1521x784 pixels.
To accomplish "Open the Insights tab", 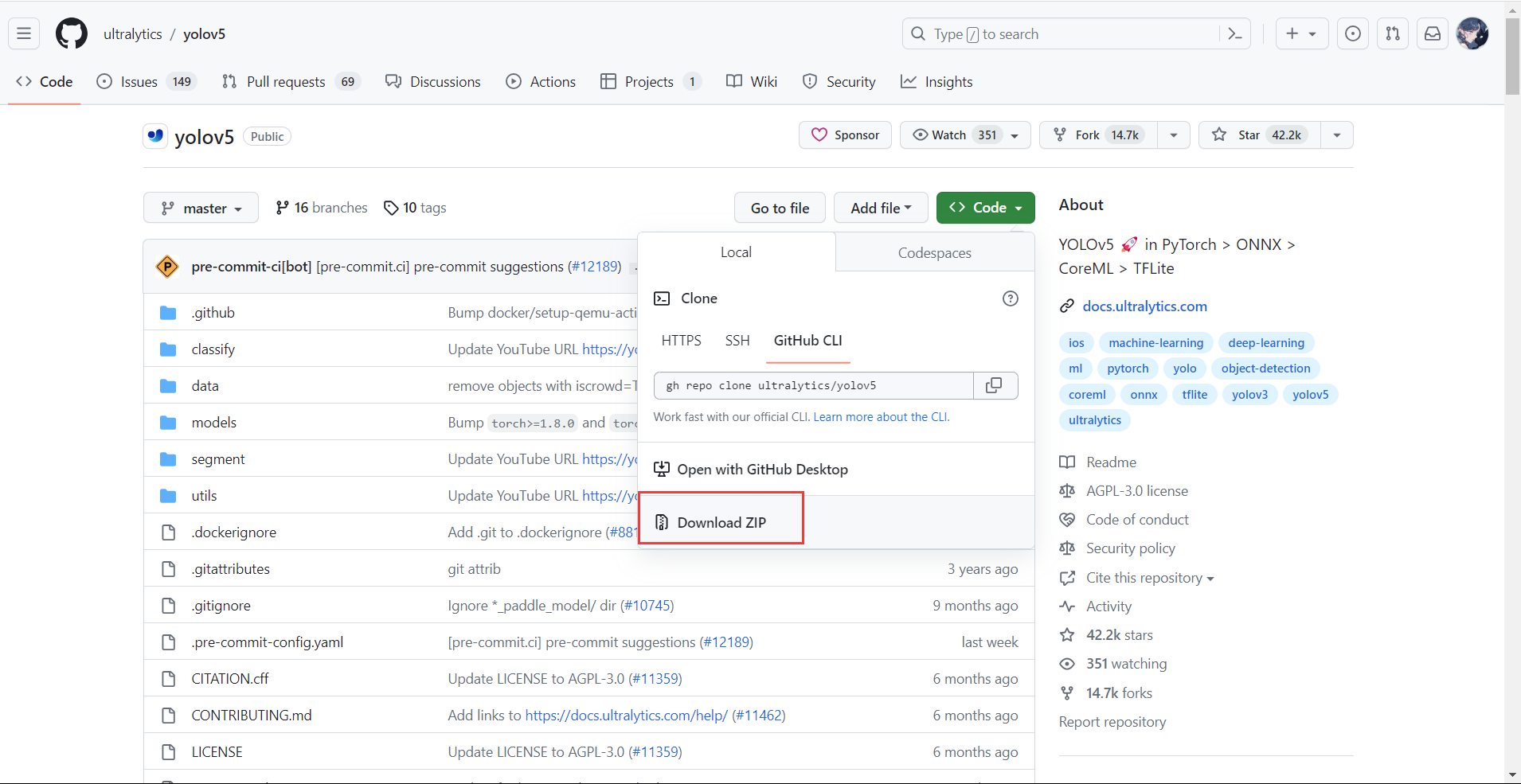I will [936, 81].
